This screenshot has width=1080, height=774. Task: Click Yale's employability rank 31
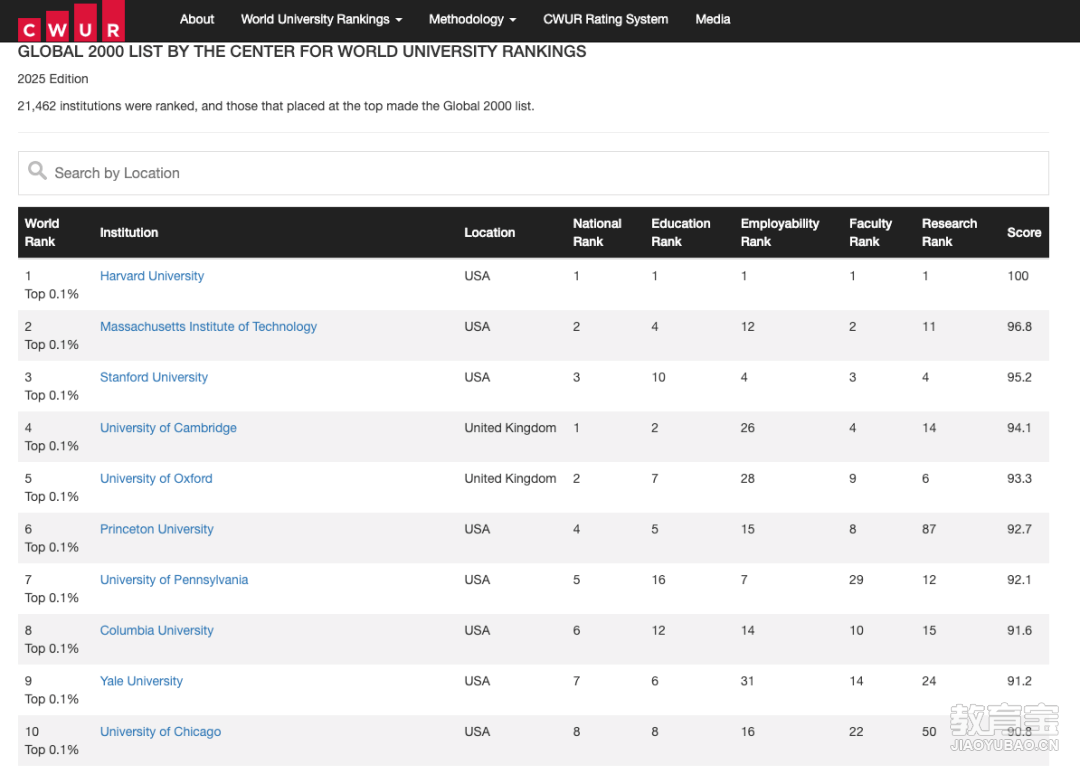(x=747, y=681)
